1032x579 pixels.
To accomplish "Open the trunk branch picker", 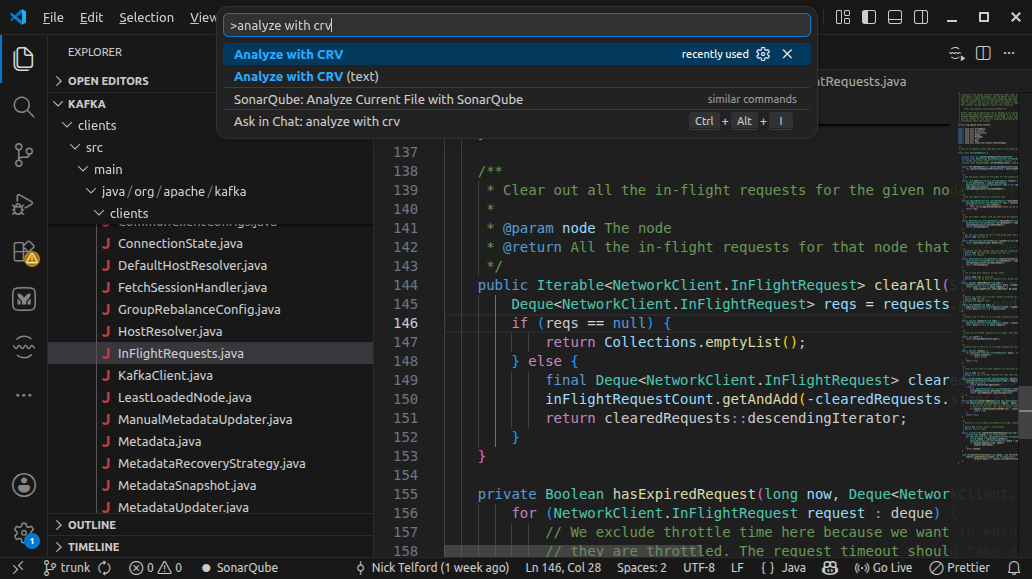I will [66, 568].
